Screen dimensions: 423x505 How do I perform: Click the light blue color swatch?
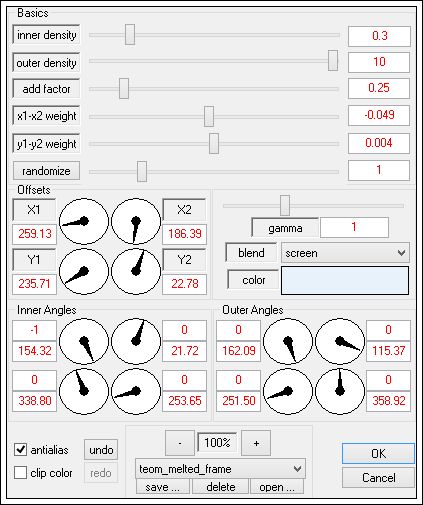tap(345, 280)
